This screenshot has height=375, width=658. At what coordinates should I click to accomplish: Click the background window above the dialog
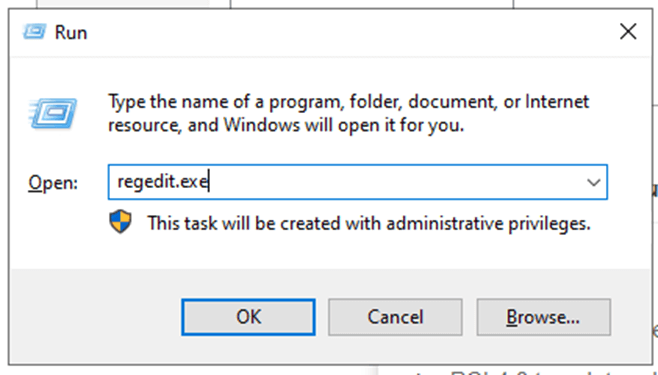coord(371,3)
